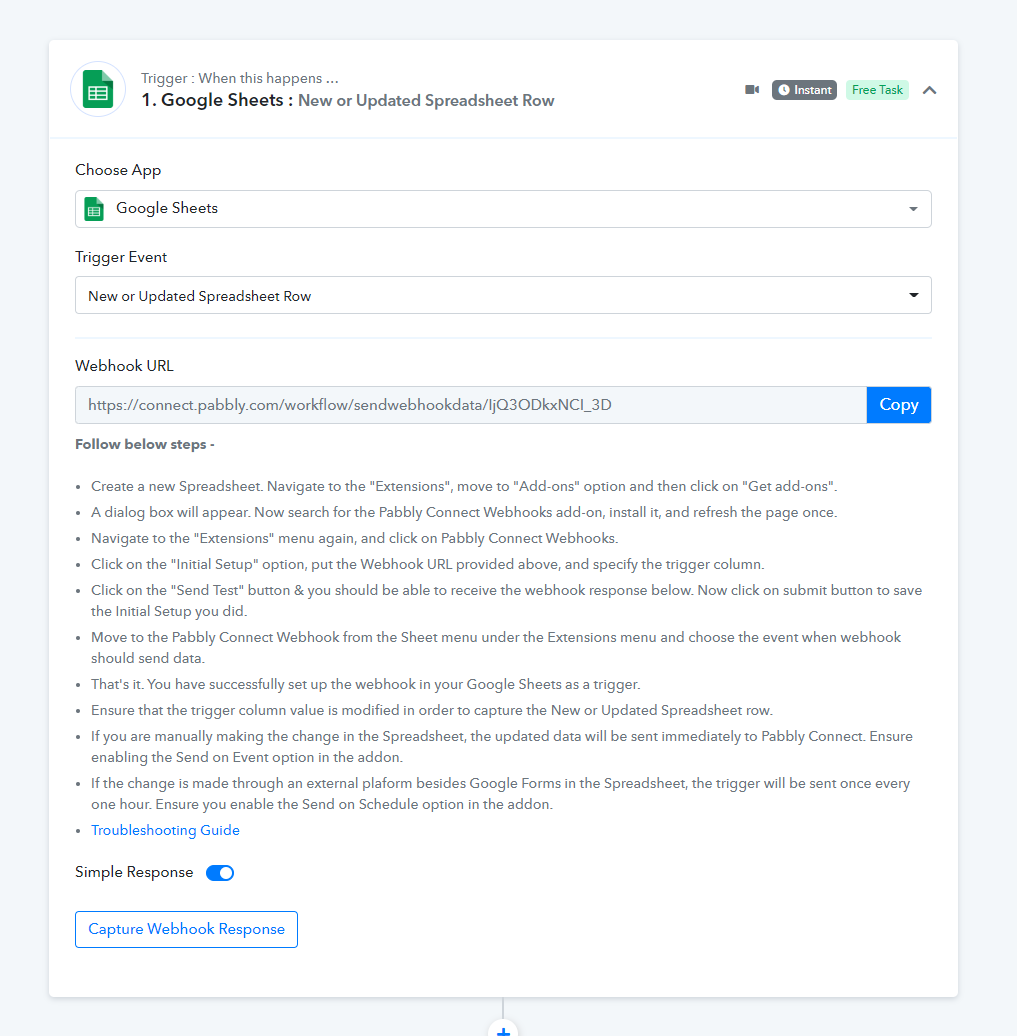This screenshot has height=1036, width=1017.
Task: Click the Google Sheets logo in trigger header
Action: coord(98,89)
